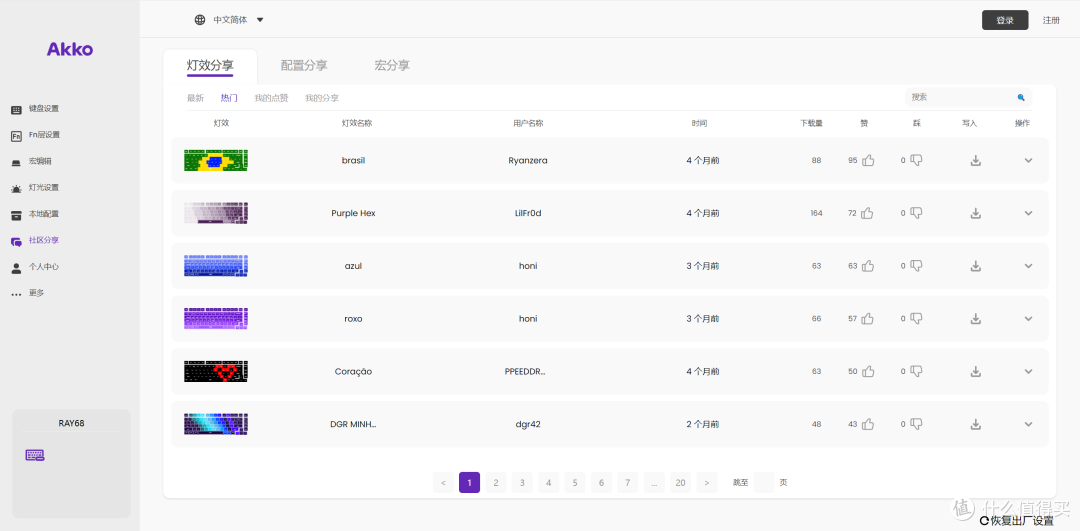1080x531 pixels.
Task: Click the page-jump number field
Action: pyautogui.click(x=764, y=483)
